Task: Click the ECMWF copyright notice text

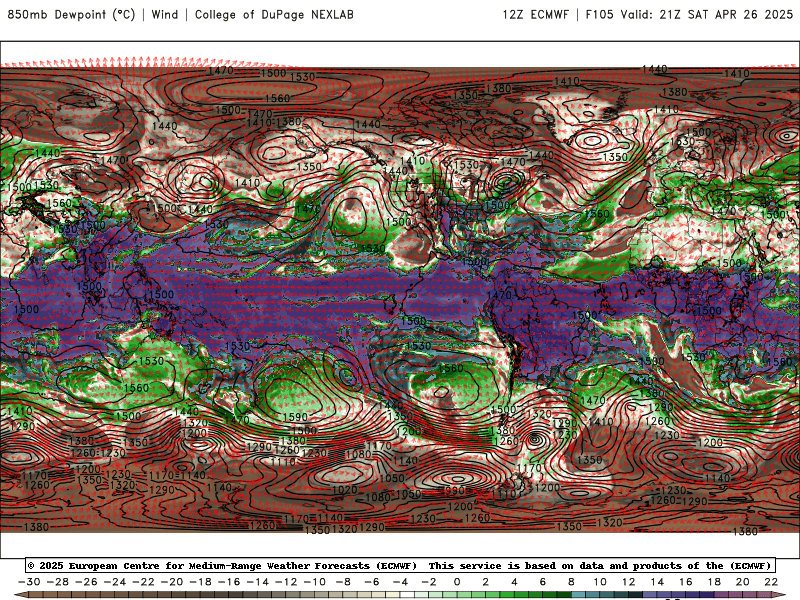Action: coord(401,565)
